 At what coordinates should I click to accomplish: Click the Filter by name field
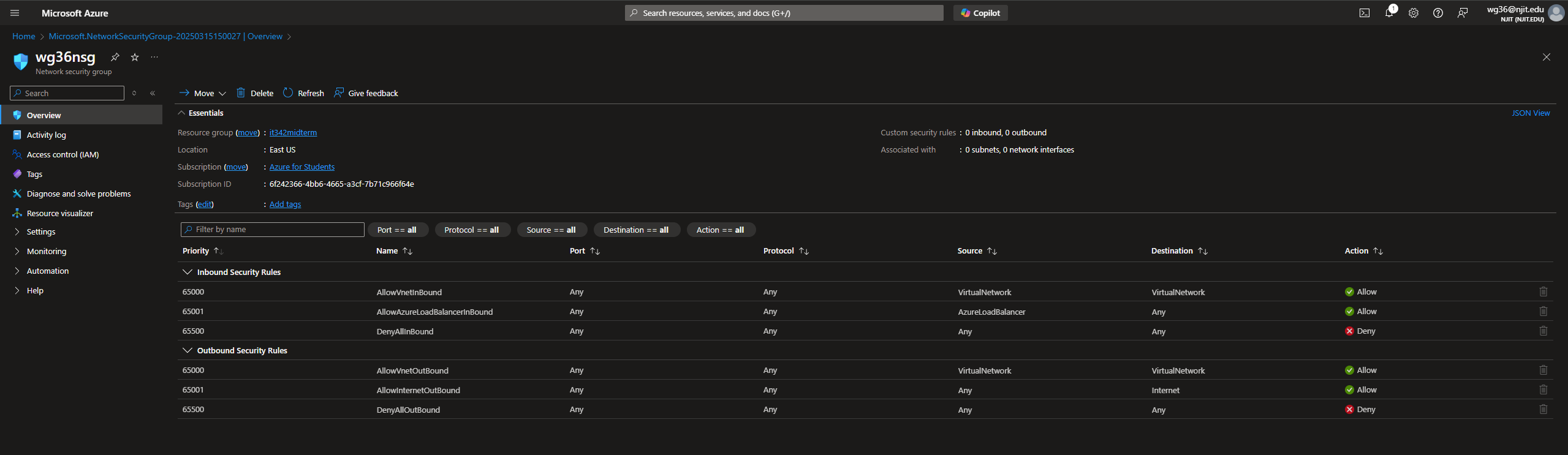[273, 230]
